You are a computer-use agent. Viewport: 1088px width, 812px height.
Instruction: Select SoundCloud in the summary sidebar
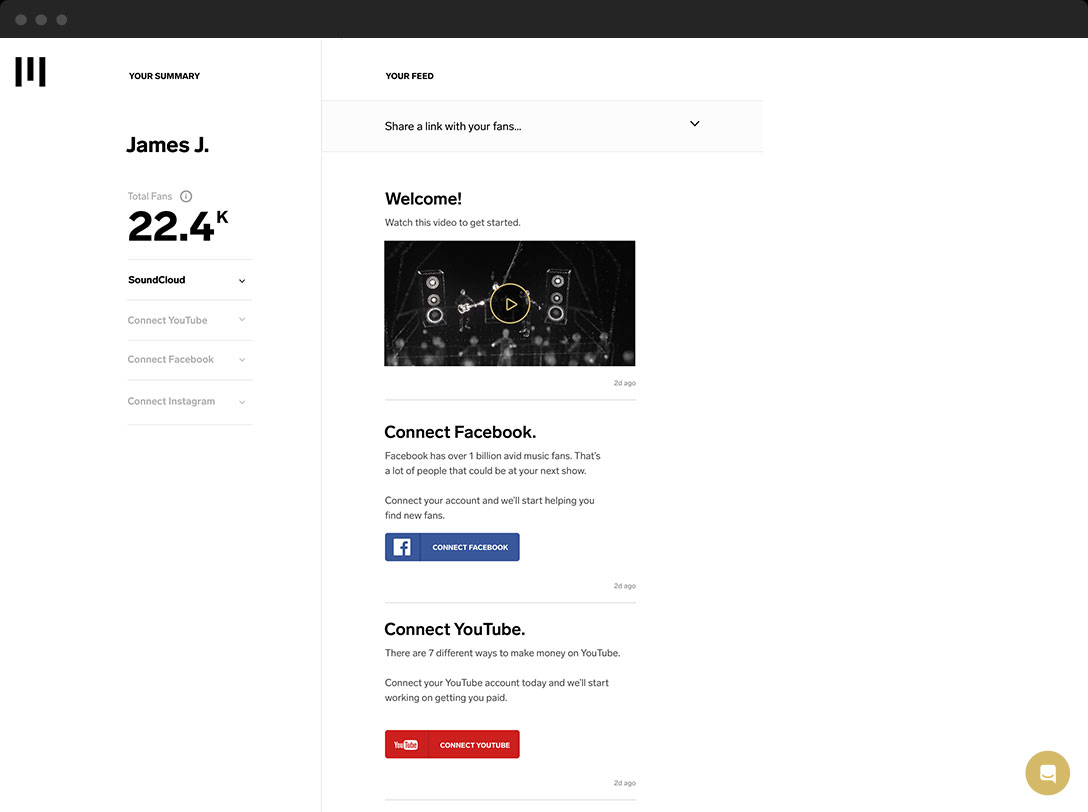pyautogui.click(x=157, y=280)
